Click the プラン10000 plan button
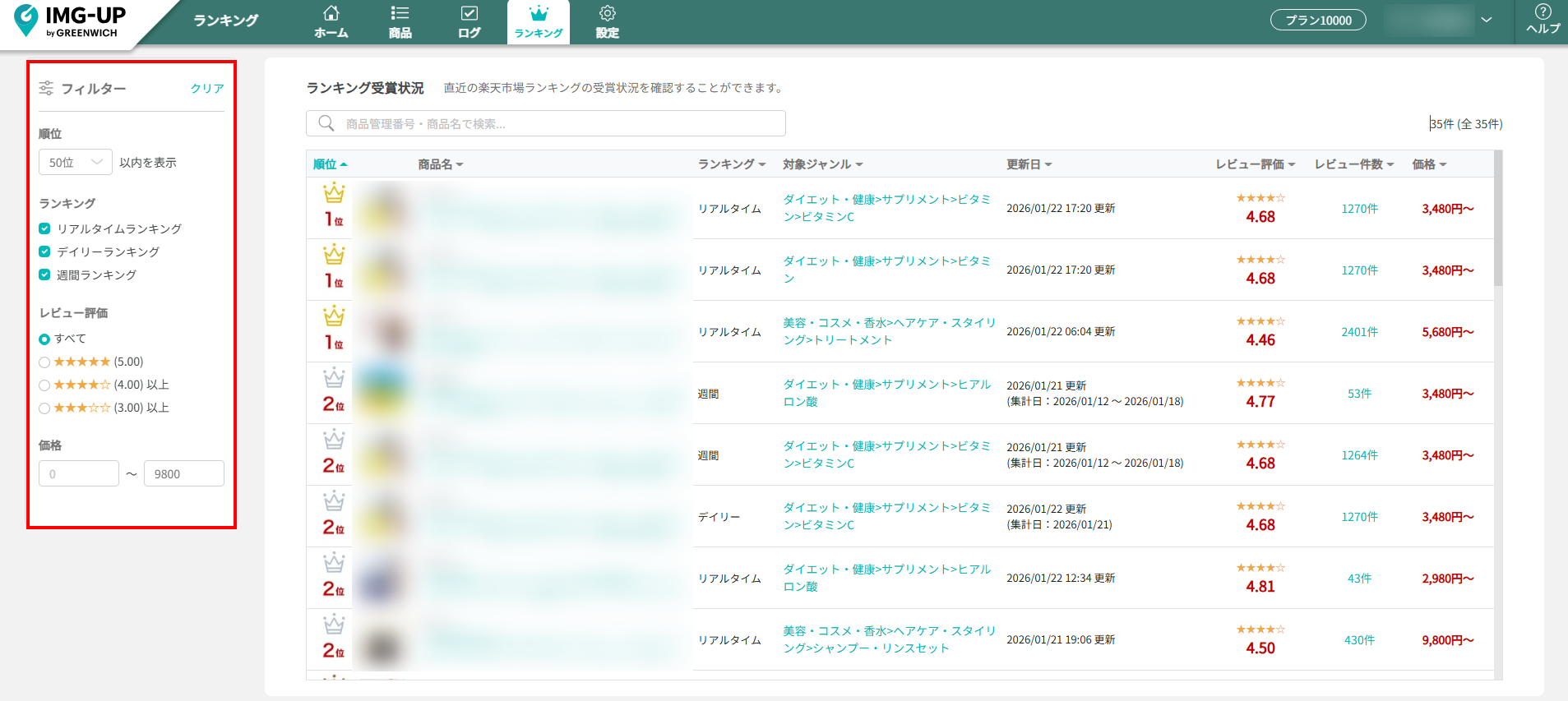 [1317, 20]
